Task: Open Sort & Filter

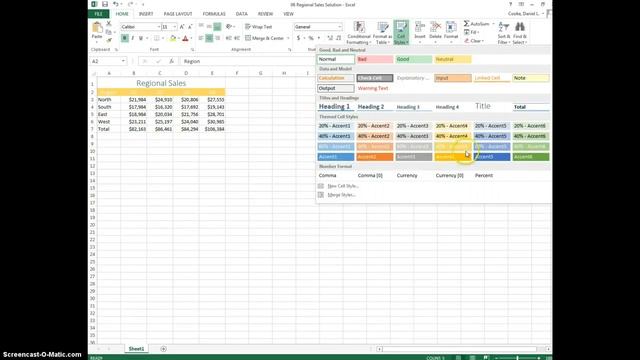Action: (504, 33)
